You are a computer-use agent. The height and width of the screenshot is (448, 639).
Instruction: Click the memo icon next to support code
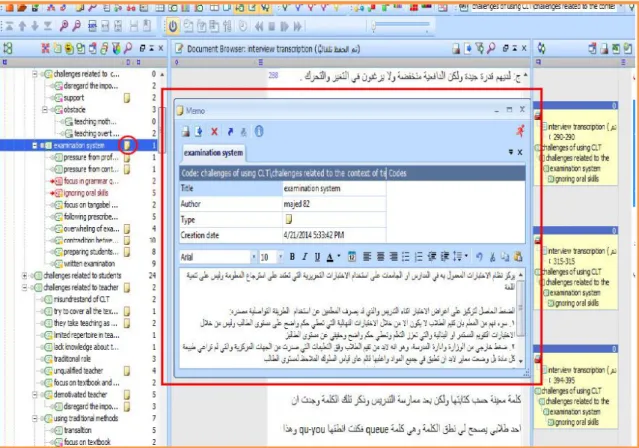coord(127,98)
